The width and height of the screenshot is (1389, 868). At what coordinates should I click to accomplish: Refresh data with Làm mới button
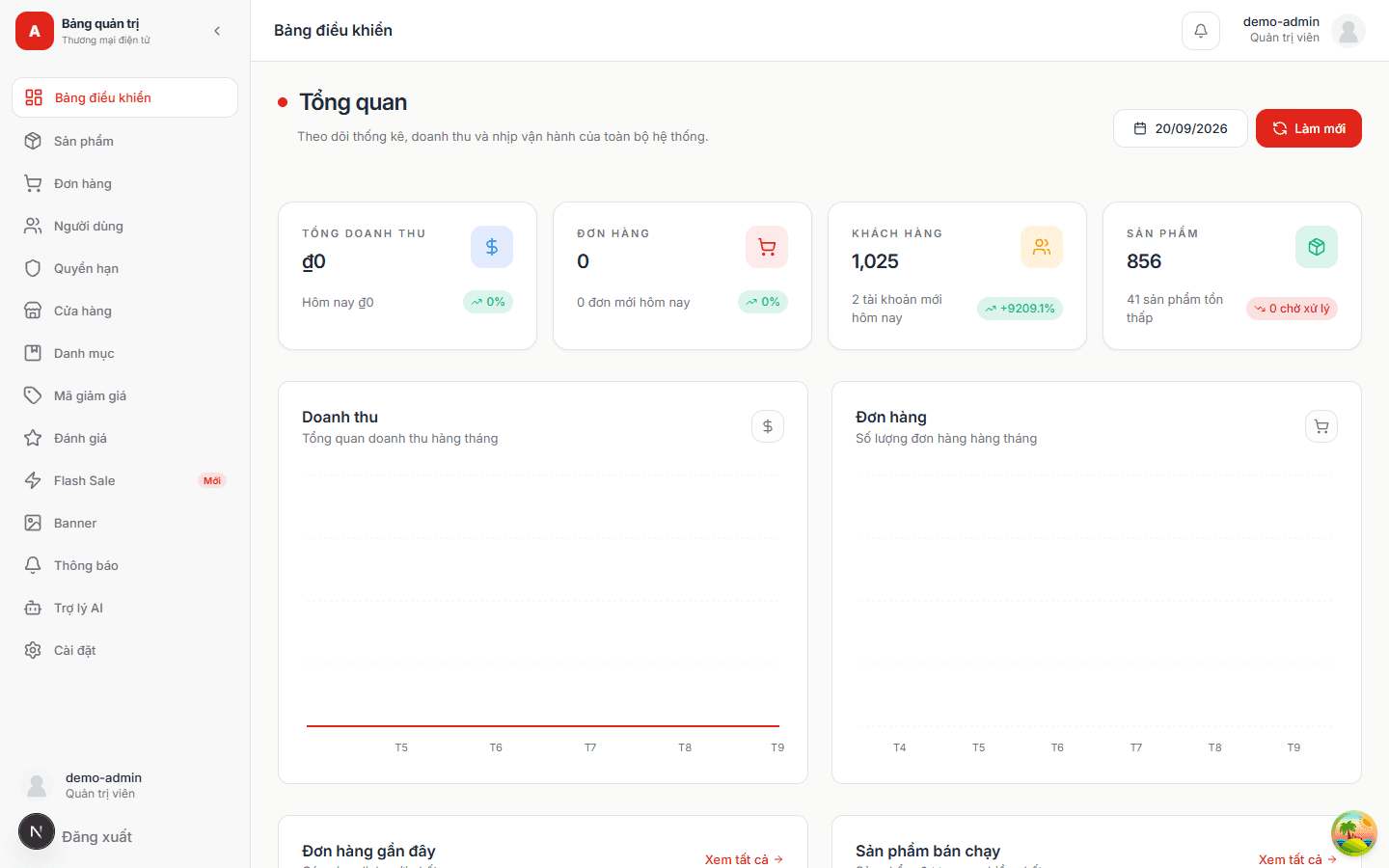click(x=1309, y=128)
